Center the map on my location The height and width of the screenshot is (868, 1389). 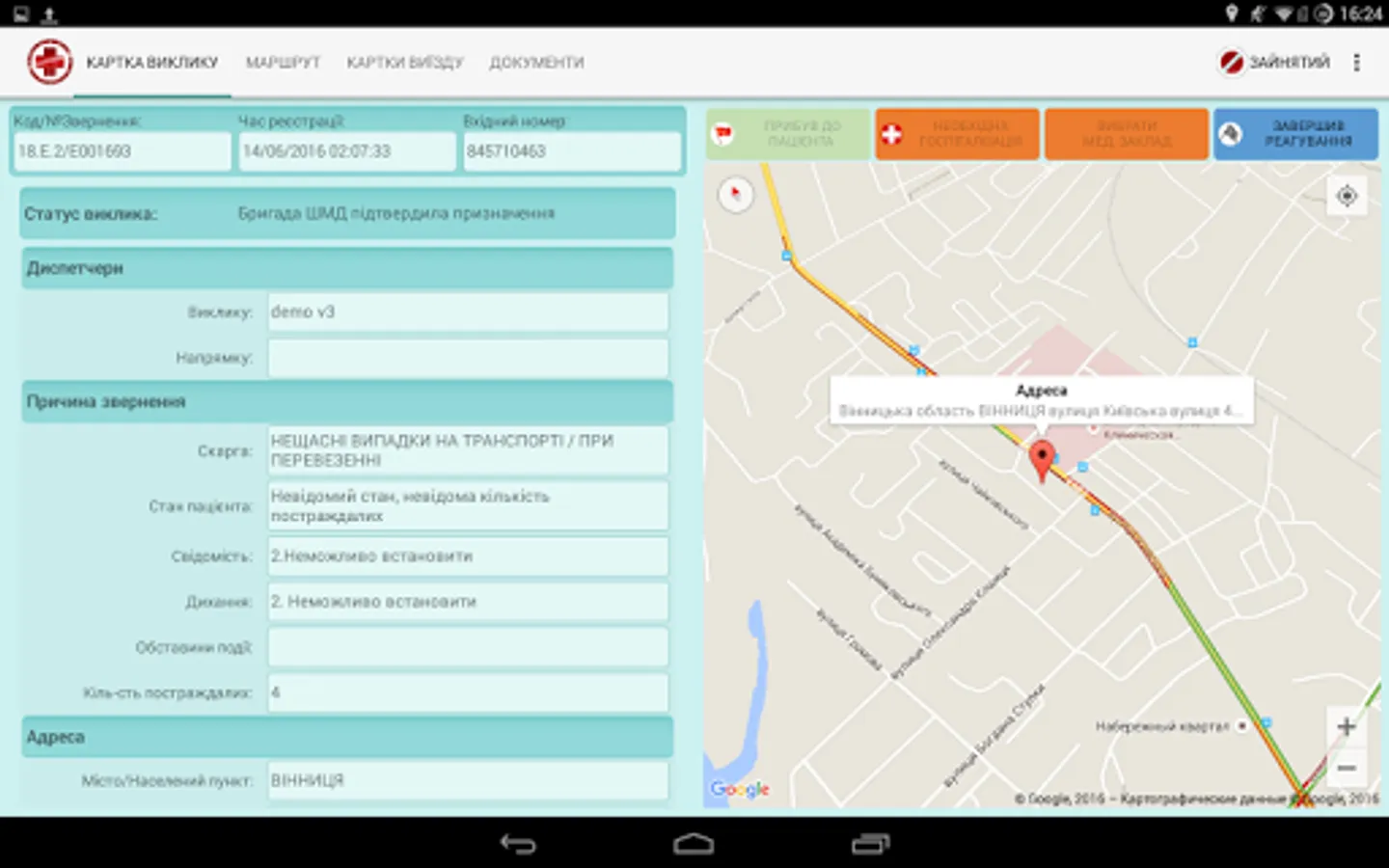pyautogui.click(x=1348, y=197)
